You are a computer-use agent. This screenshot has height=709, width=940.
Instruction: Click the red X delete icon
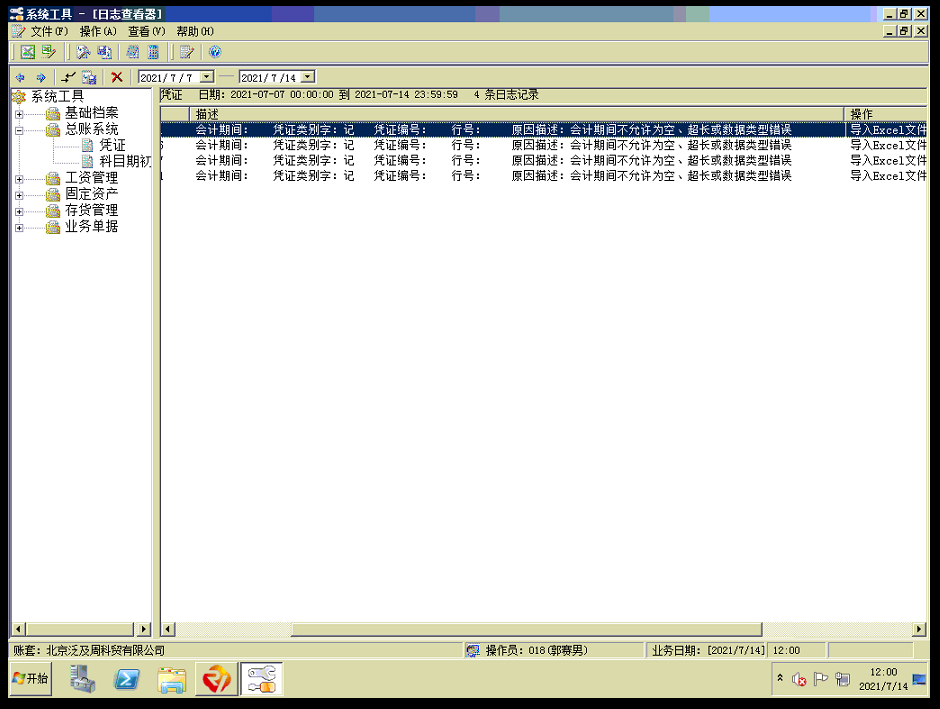[117, 77]
